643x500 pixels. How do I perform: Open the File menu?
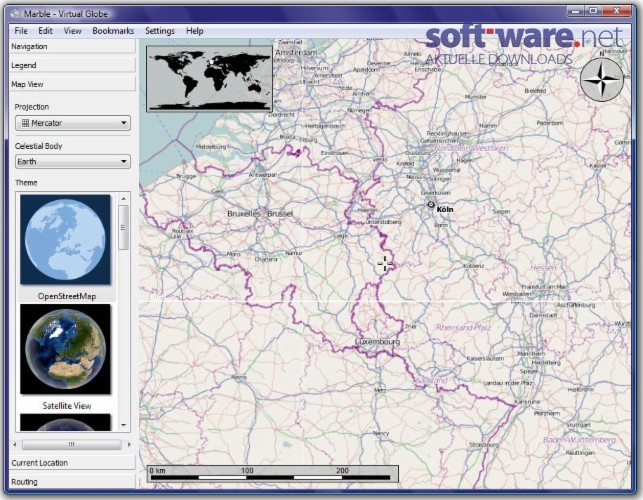coord(21,31)
